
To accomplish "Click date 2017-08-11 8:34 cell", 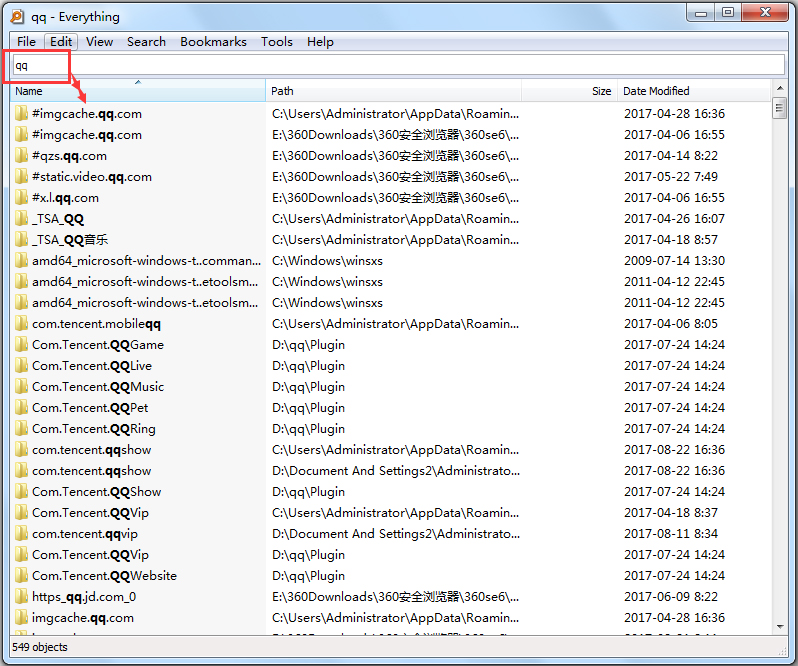I will pos(671,534).
